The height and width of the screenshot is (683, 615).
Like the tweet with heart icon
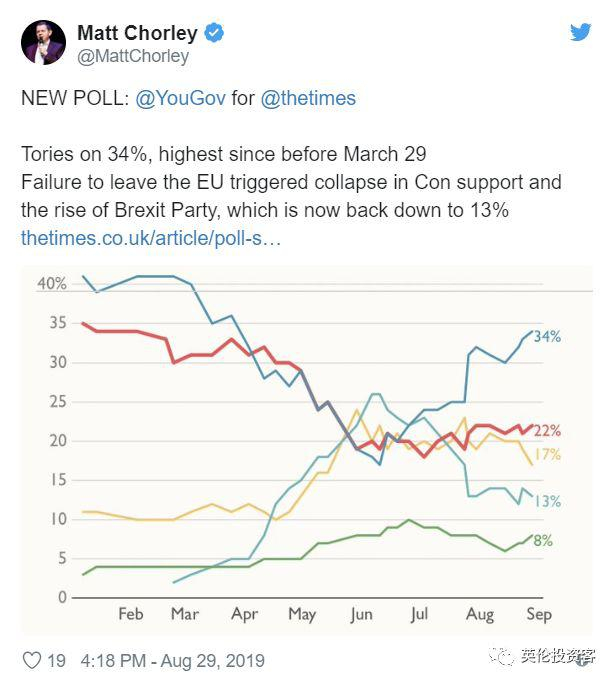32,660
